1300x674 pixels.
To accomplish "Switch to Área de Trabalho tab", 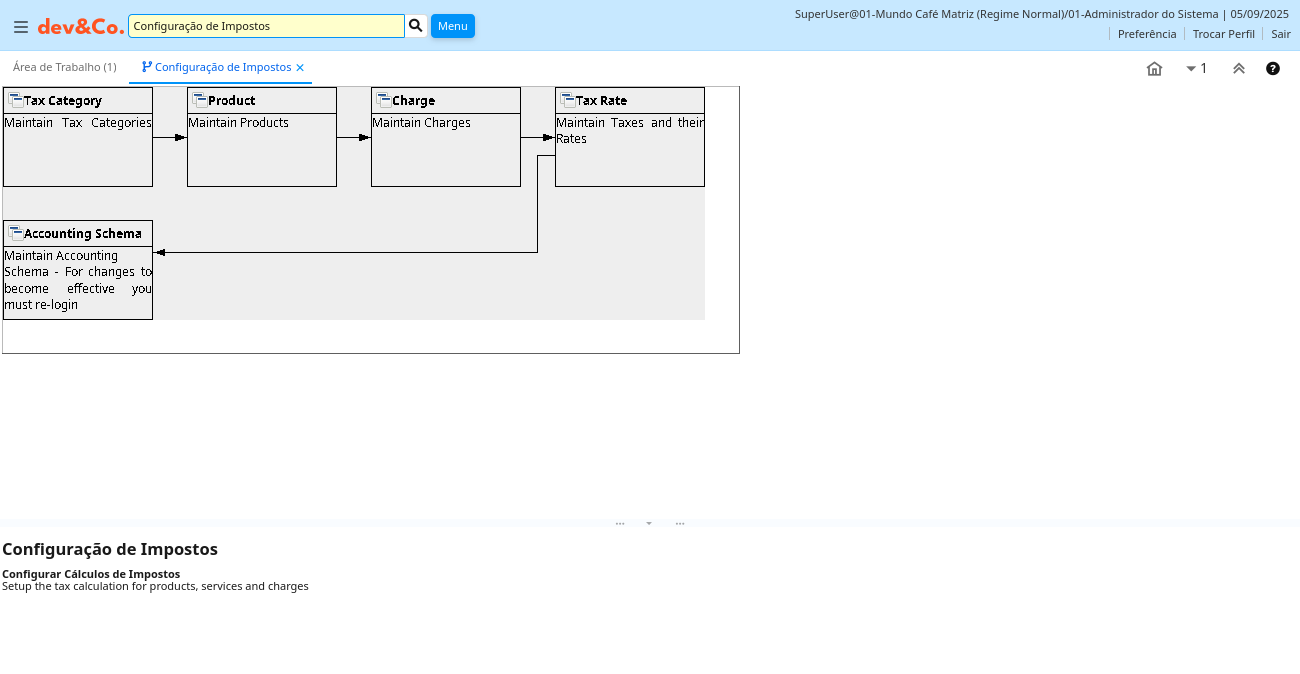I will click(x=64, y=67).
